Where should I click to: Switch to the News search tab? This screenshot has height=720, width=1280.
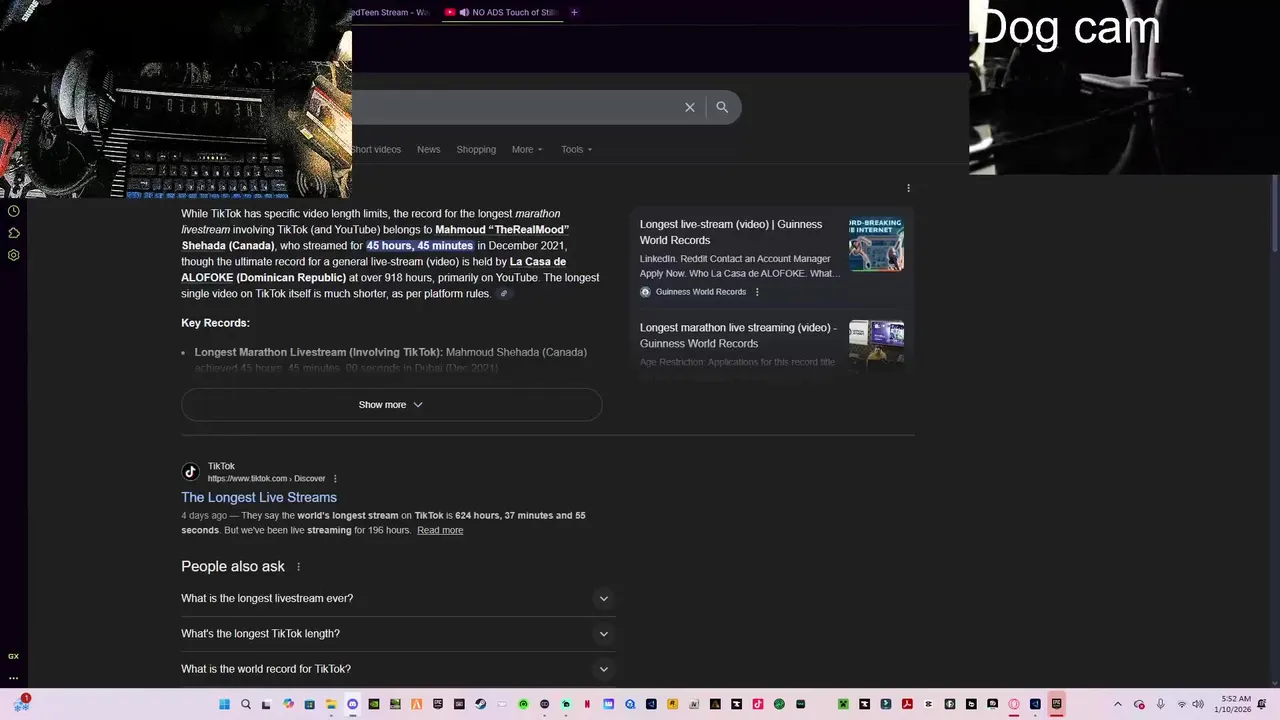428,149
